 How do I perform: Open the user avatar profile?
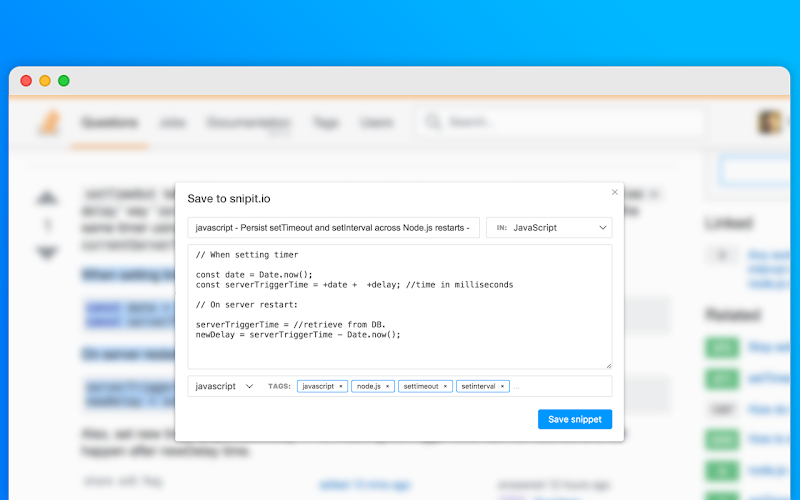[x=769, y=122]
